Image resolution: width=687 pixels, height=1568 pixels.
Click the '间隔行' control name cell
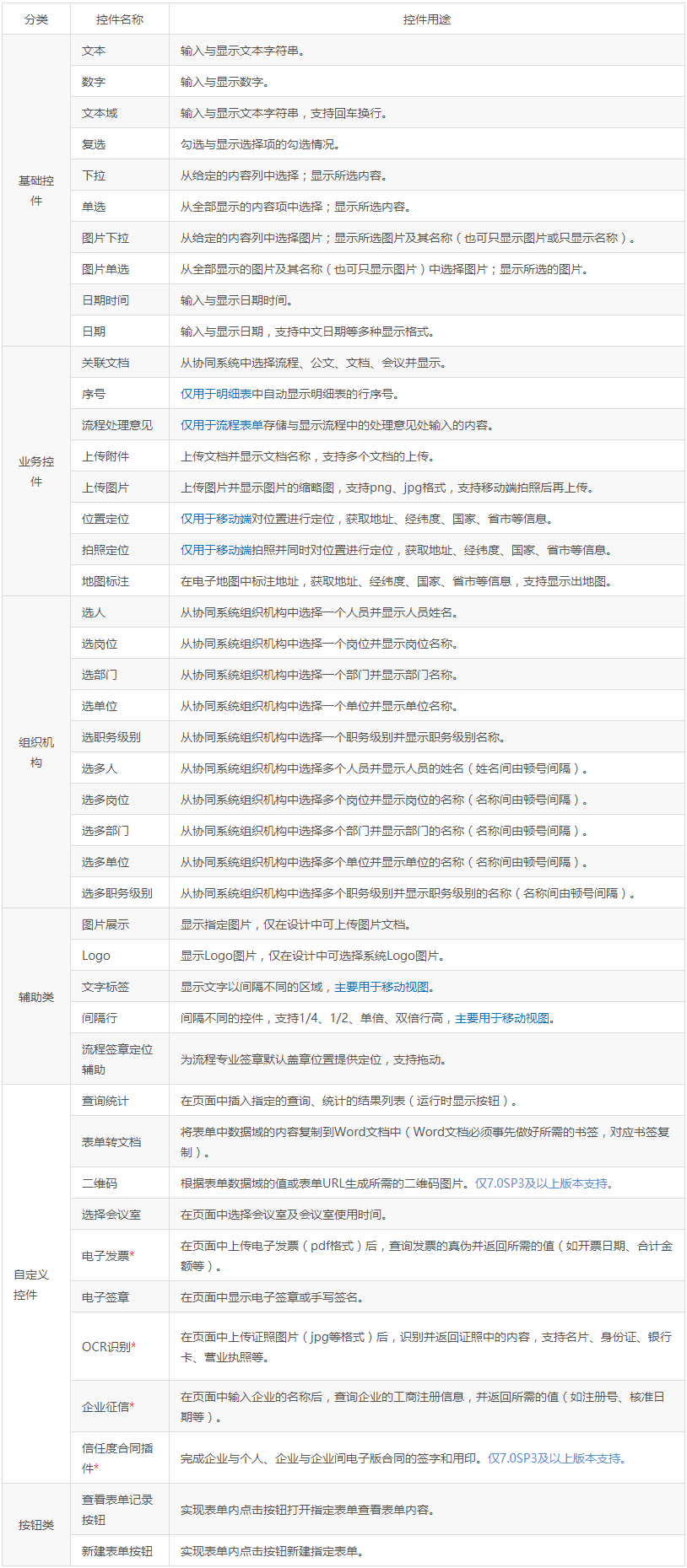tap(120, 1018)
